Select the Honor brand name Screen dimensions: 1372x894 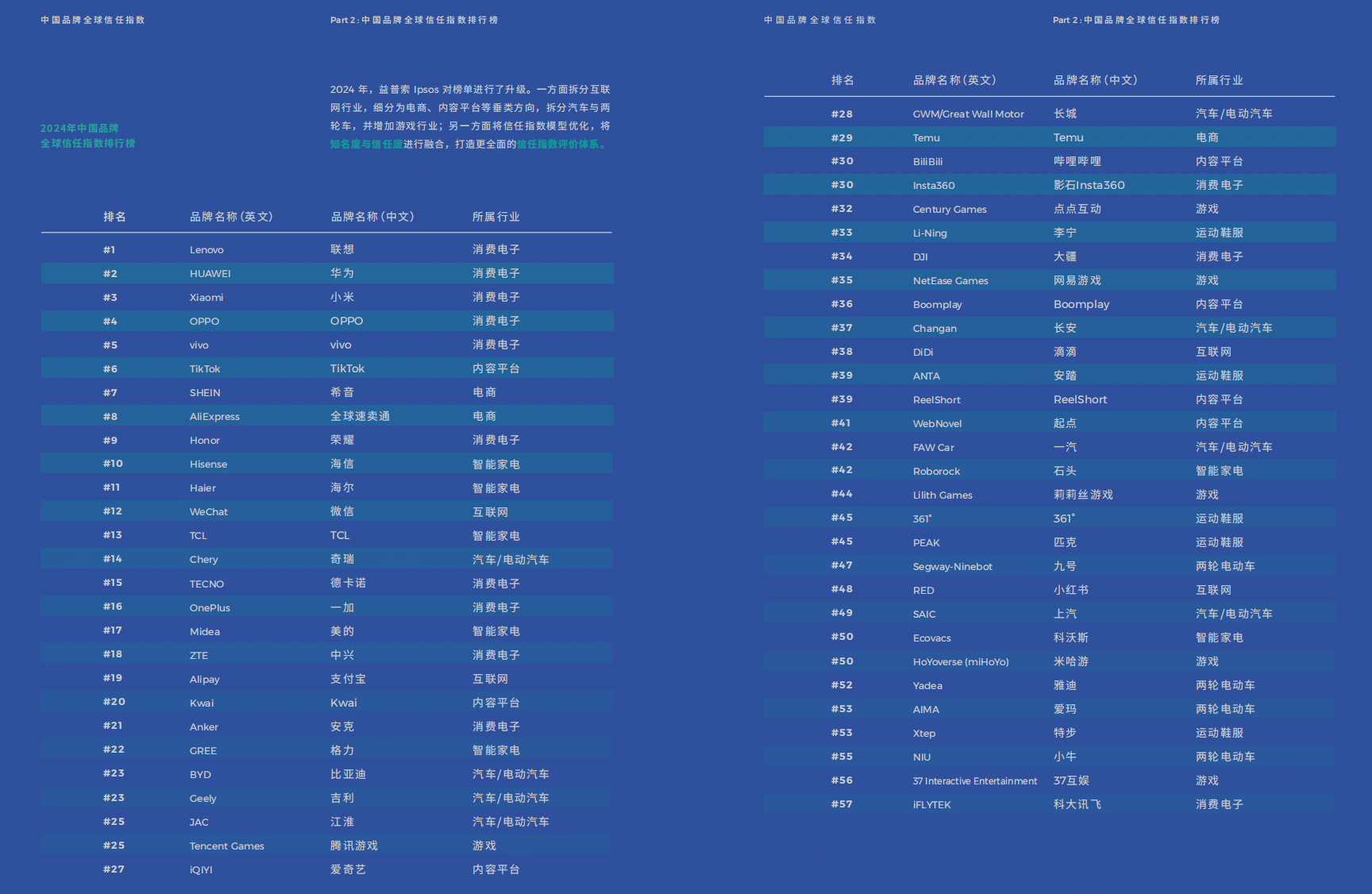tap(205, 441)
